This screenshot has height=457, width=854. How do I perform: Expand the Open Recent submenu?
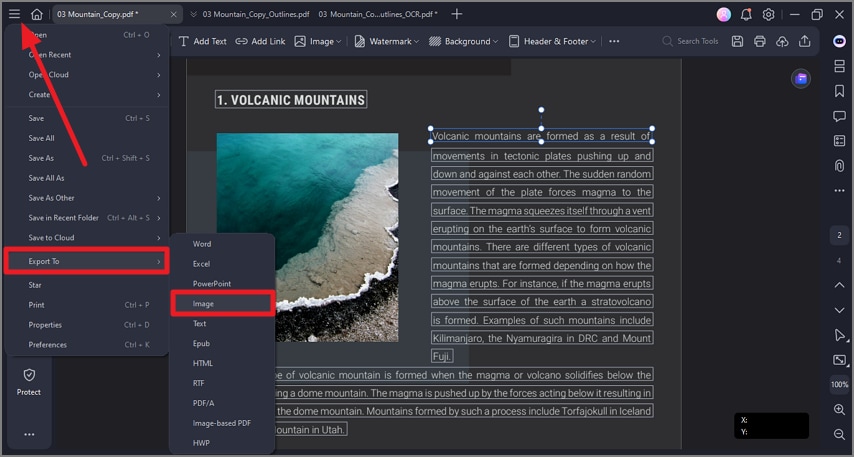coord(87,55)
